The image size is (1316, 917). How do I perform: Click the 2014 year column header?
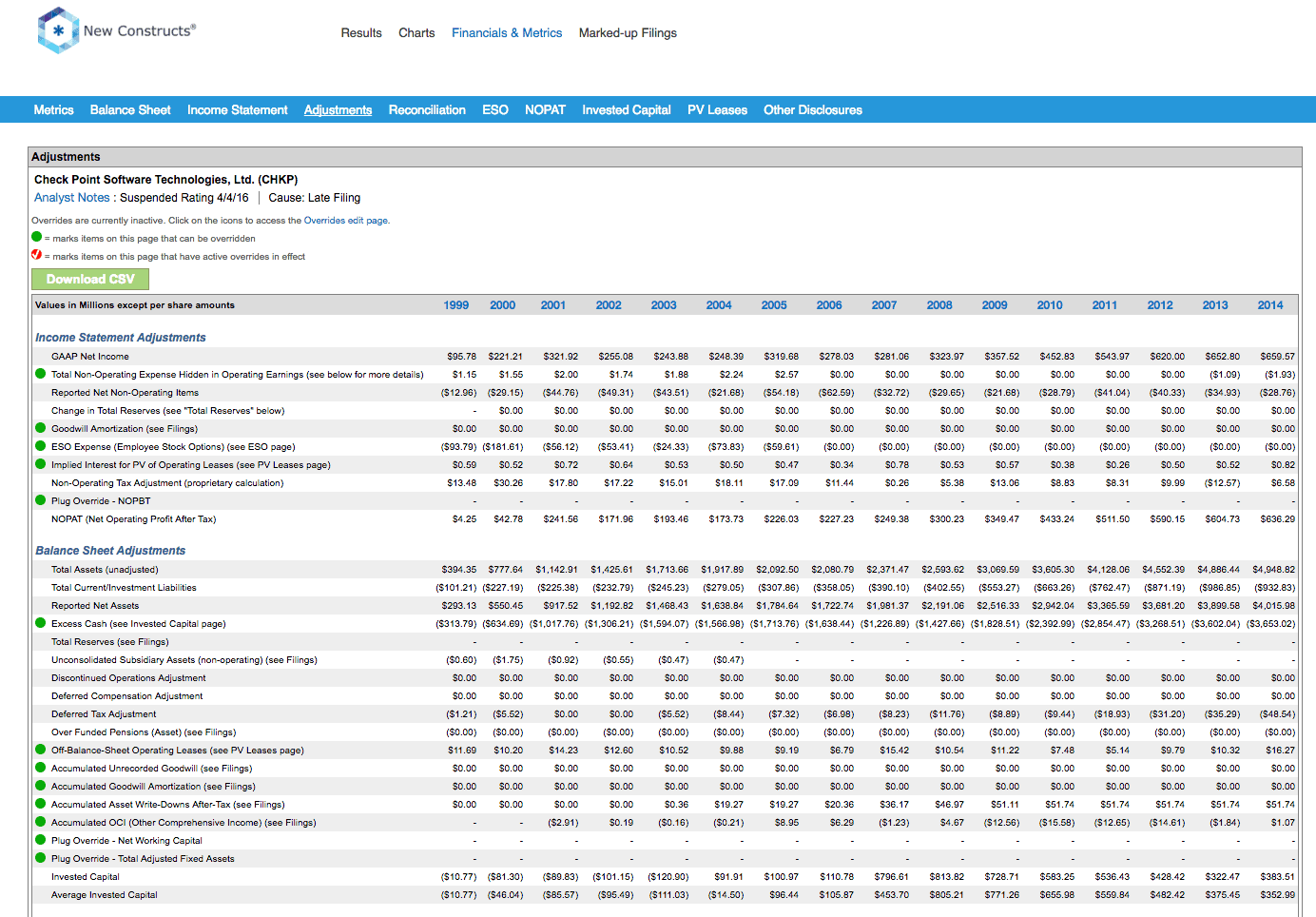point(1270,305)
